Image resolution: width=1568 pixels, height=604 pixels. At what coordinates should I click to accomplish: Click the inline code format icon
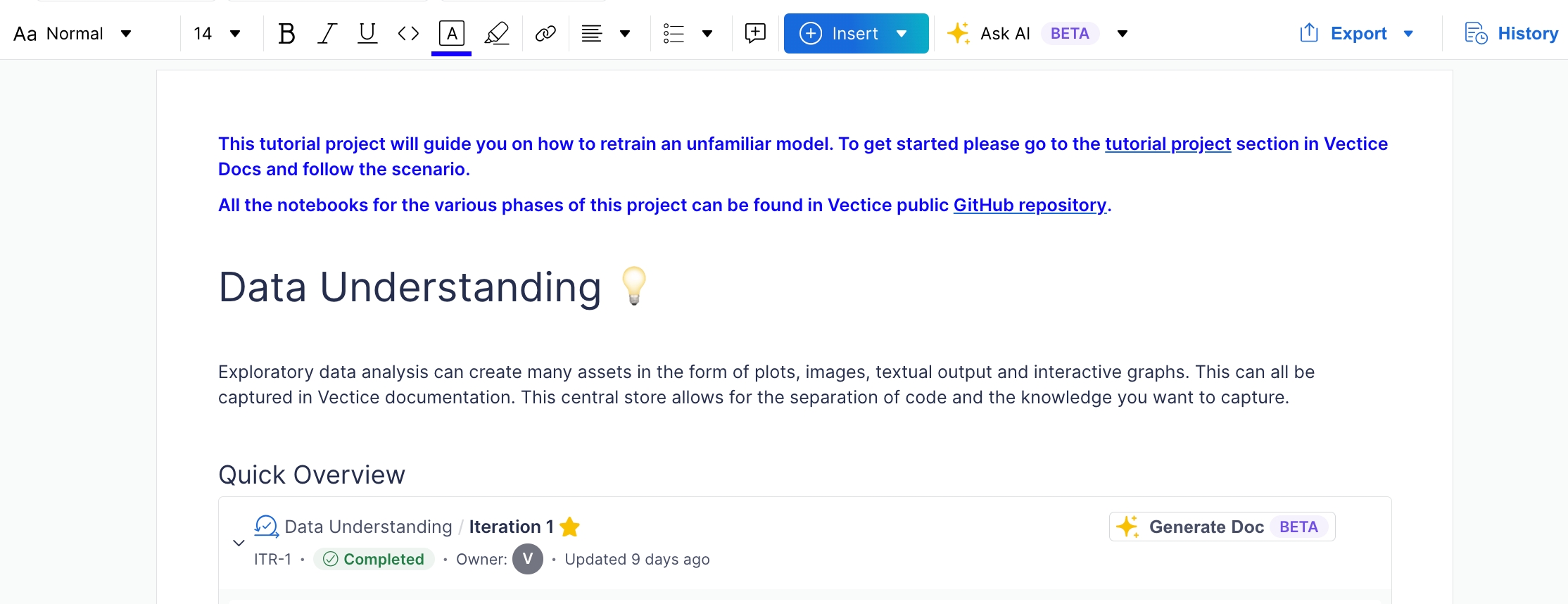coord(408,34)
